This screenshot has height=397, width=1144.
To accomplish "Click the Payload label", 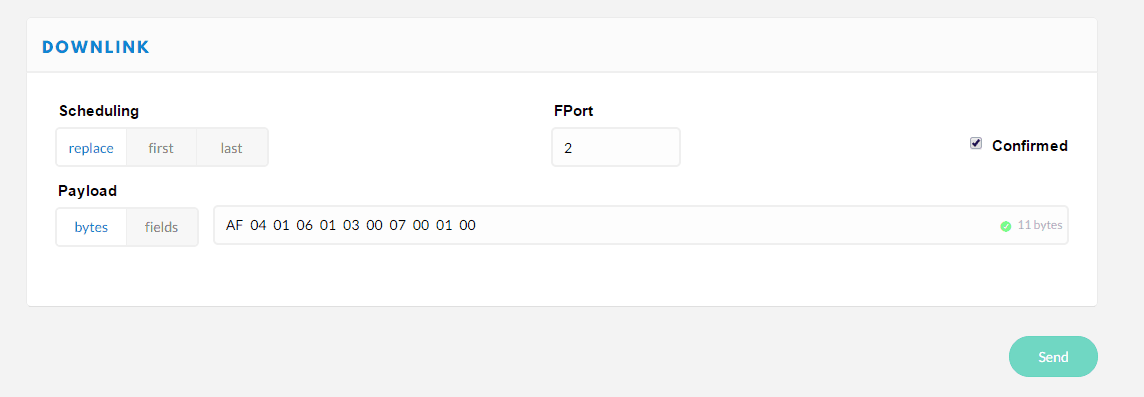I will pyautogui.click(x=88, y=191).
